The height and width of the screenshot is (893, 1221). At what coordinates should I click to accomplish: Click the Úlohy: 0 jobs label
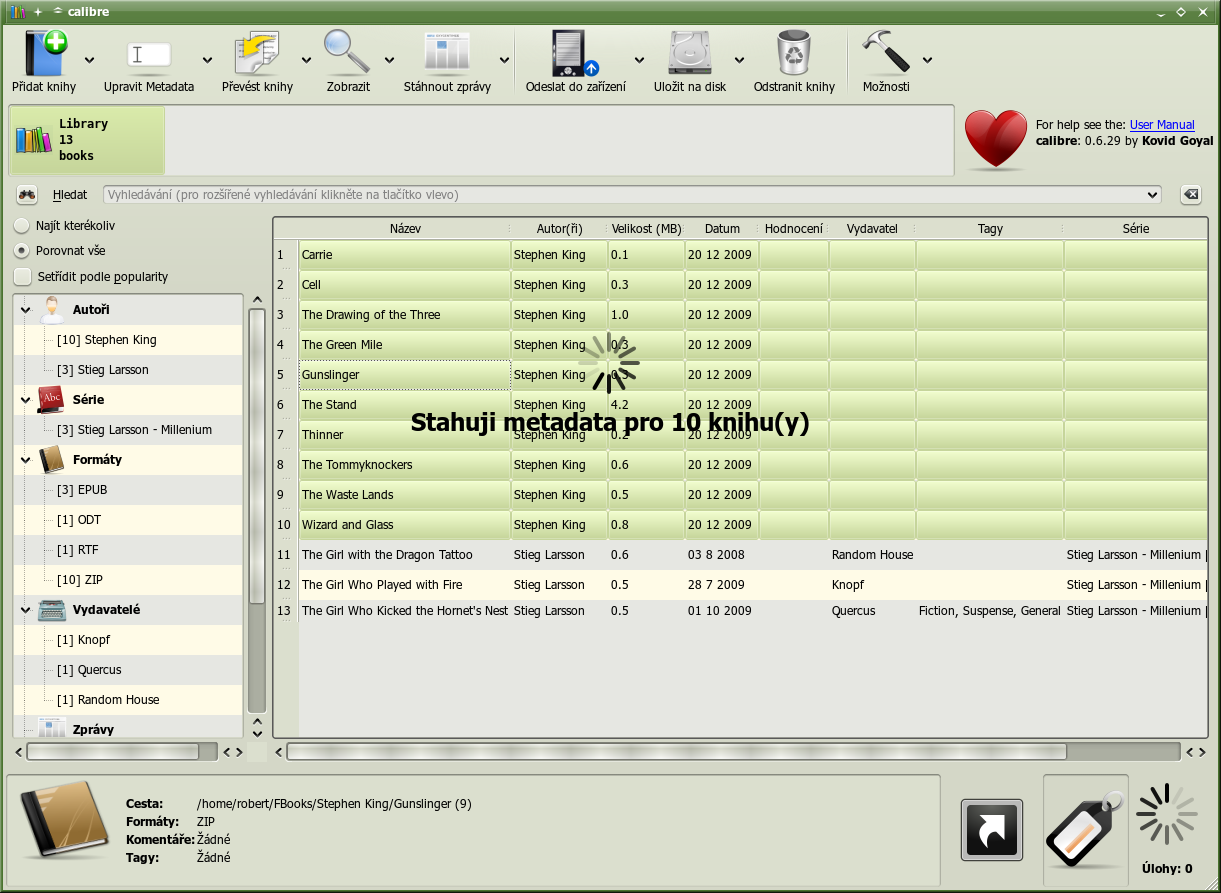(1167, 869)
